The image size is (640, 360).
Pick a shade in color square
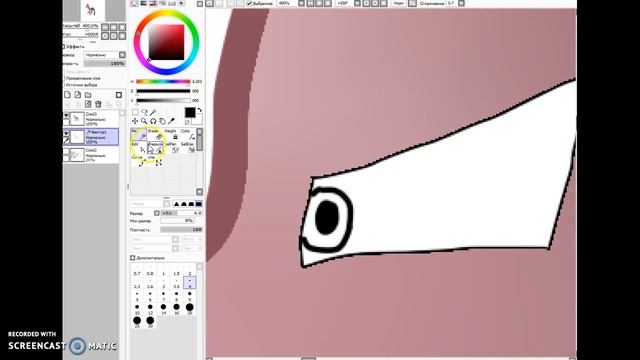click(166, 42)
